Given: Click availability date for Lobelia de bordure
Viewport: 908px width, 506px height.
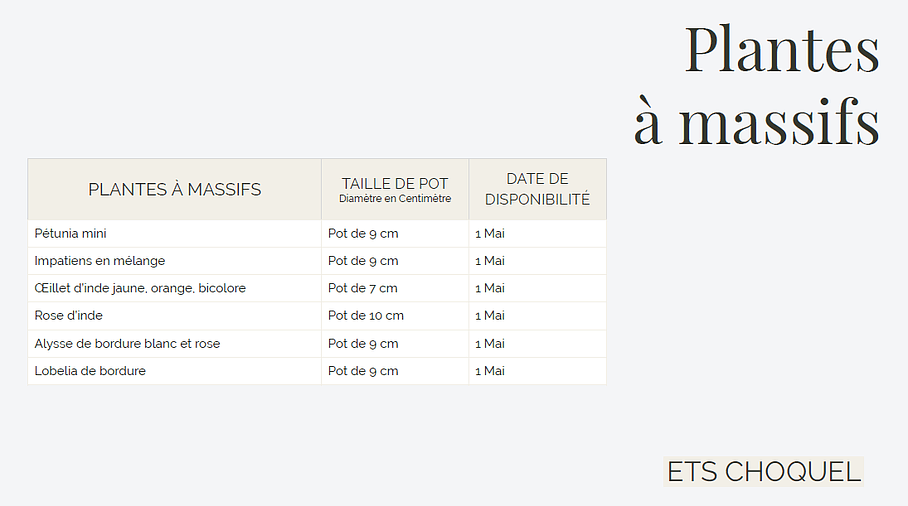Looking at the screenshot, I should (490, 371).
